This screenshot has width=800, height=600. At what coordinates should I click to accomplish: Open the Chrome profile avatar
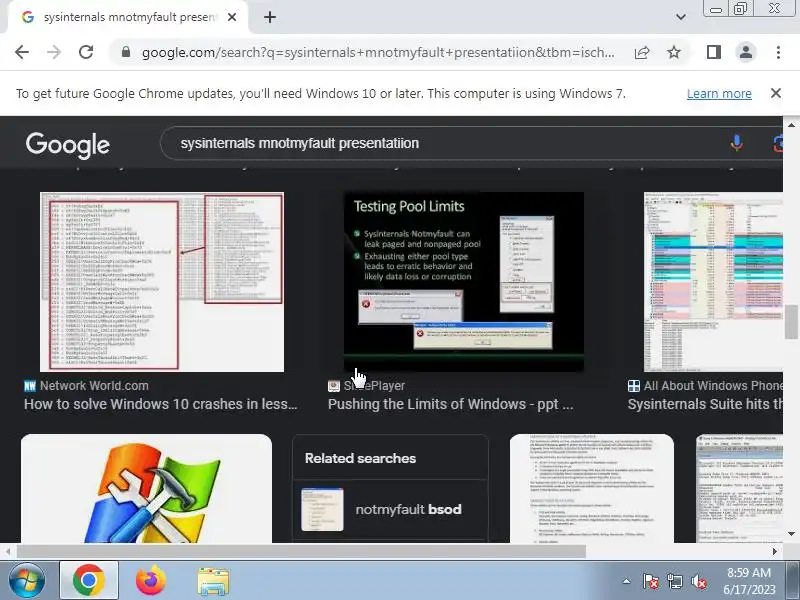tap(745, 52)
